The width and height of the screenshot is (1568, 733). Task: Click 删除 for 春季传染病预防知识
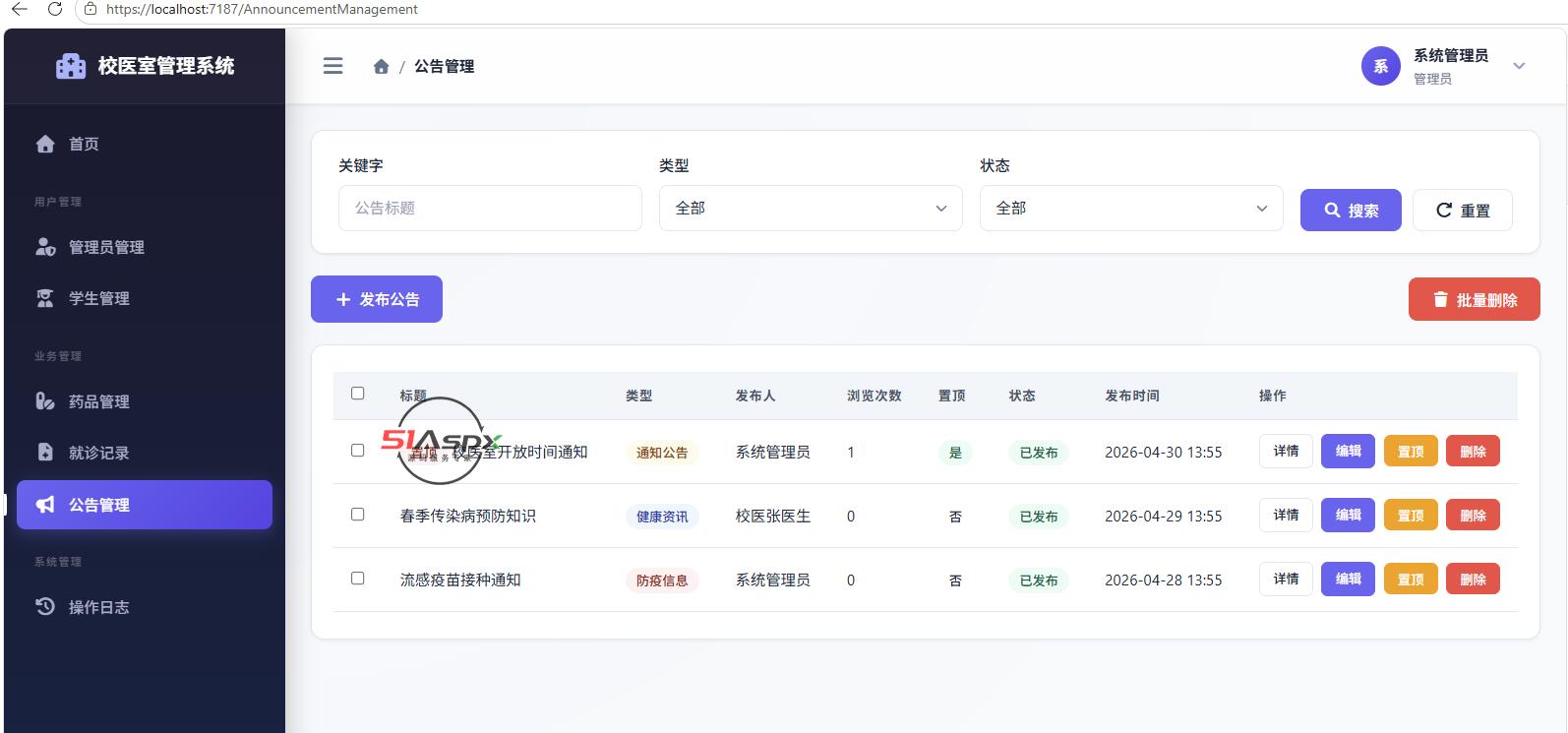(1473, 516)
